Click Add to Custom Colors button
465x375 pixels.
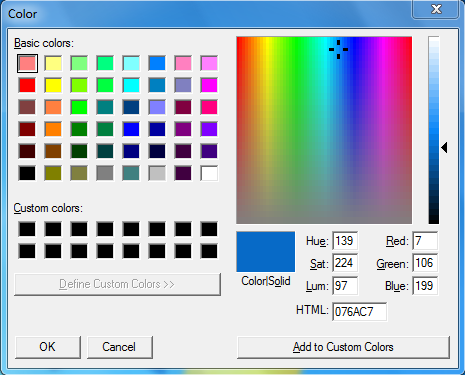(343, 347)
